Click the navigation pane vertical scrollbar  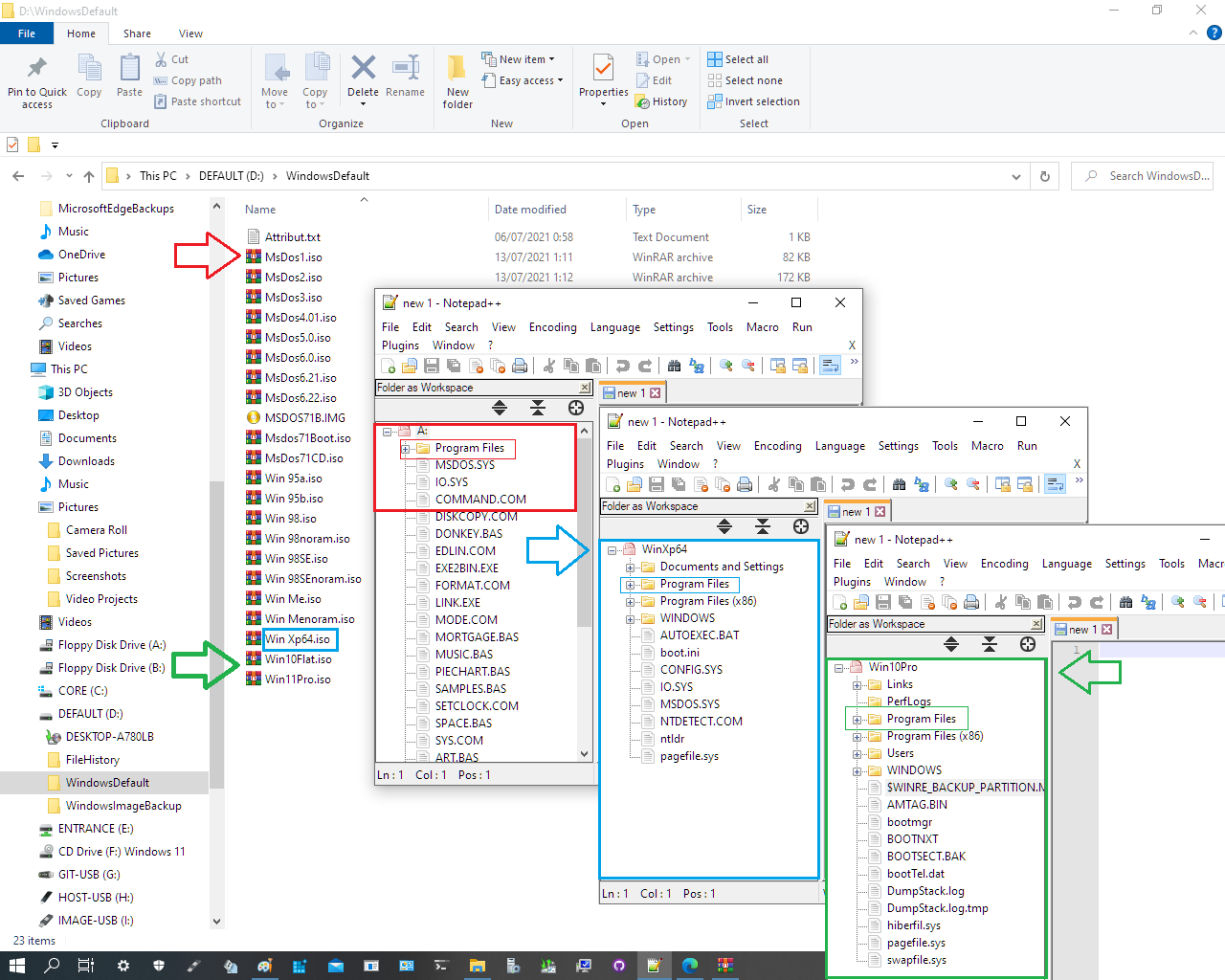(x=216, y=565)
